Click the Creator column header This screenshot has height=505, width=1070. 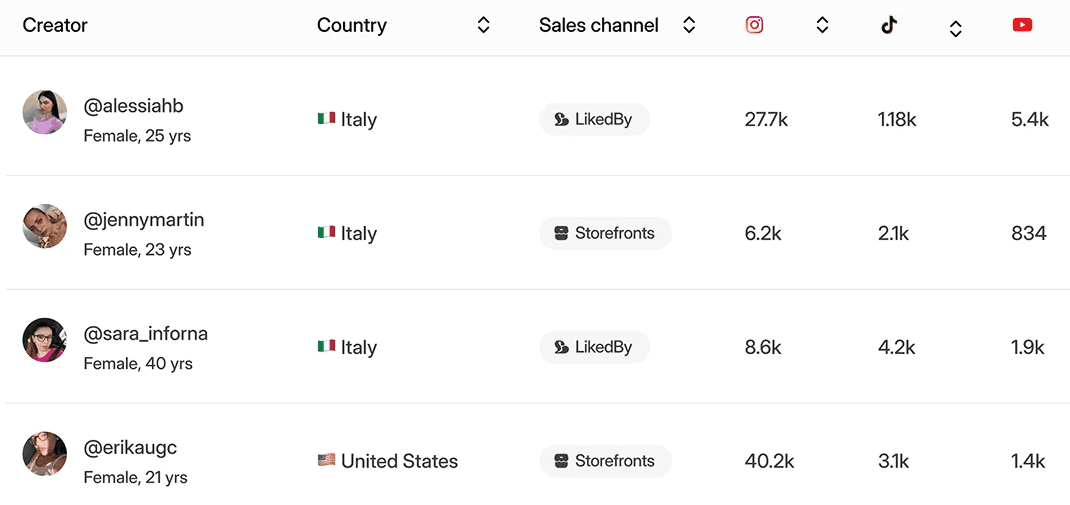55,25
